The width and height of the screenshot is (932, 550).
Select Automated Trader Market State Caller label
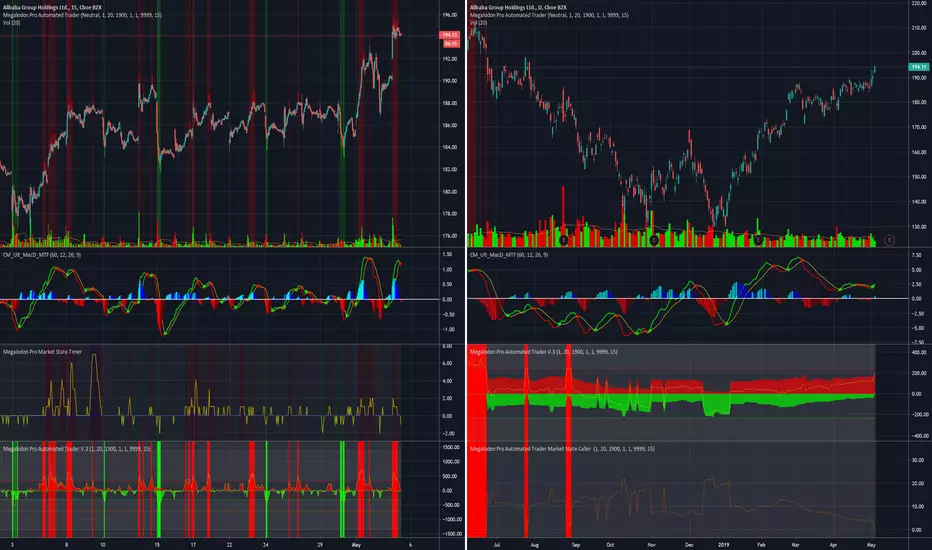562,448
